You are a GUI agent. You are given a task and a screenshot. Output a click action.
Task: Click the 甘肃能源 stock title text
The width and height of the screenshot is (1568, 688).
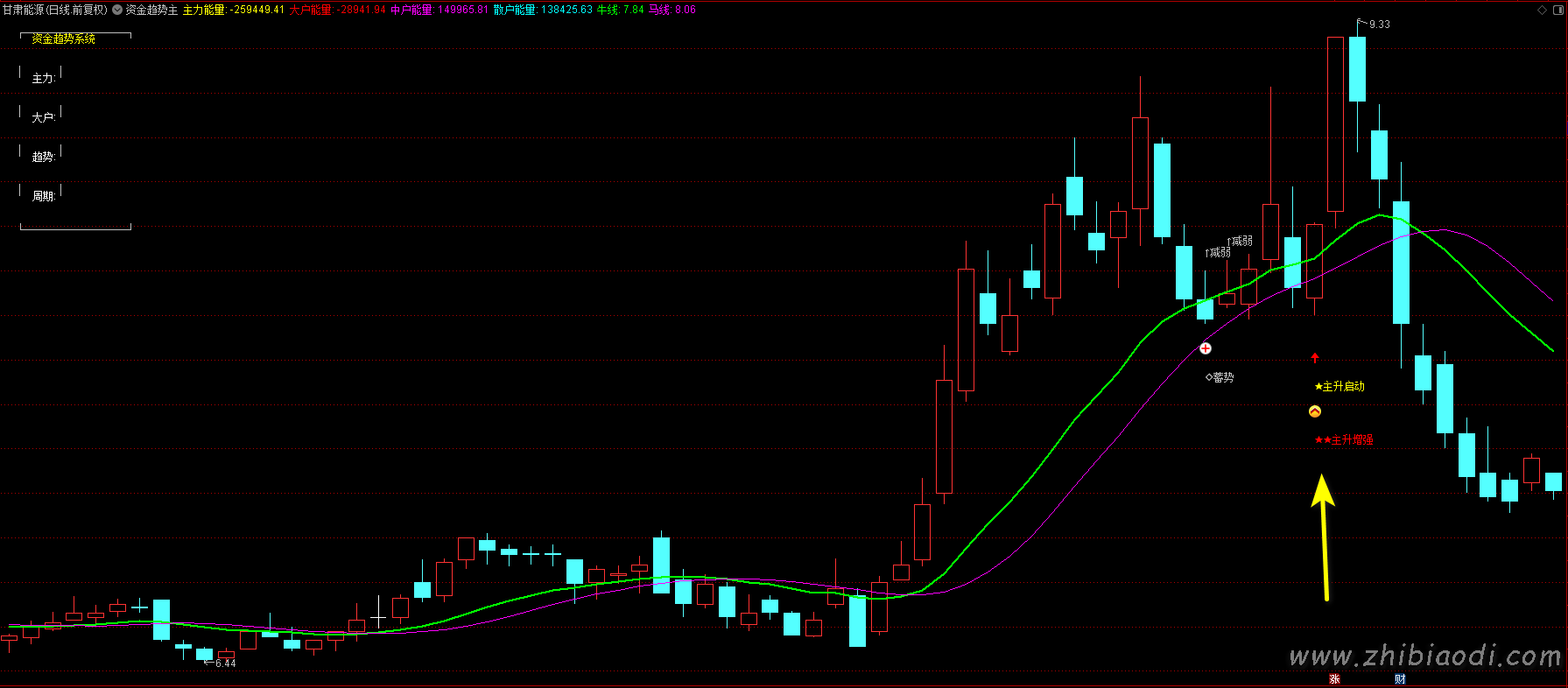(23, 11)
